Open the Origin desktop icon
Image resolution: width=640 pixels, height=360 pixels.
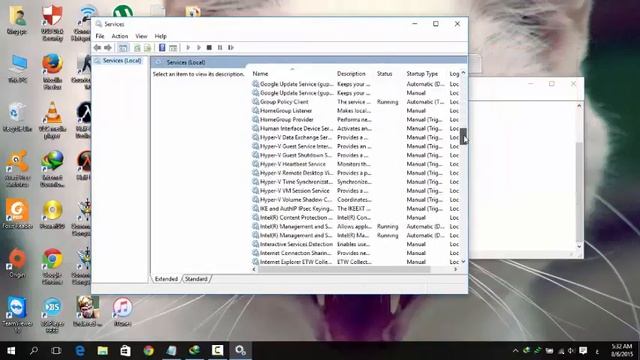pos(17,263)
